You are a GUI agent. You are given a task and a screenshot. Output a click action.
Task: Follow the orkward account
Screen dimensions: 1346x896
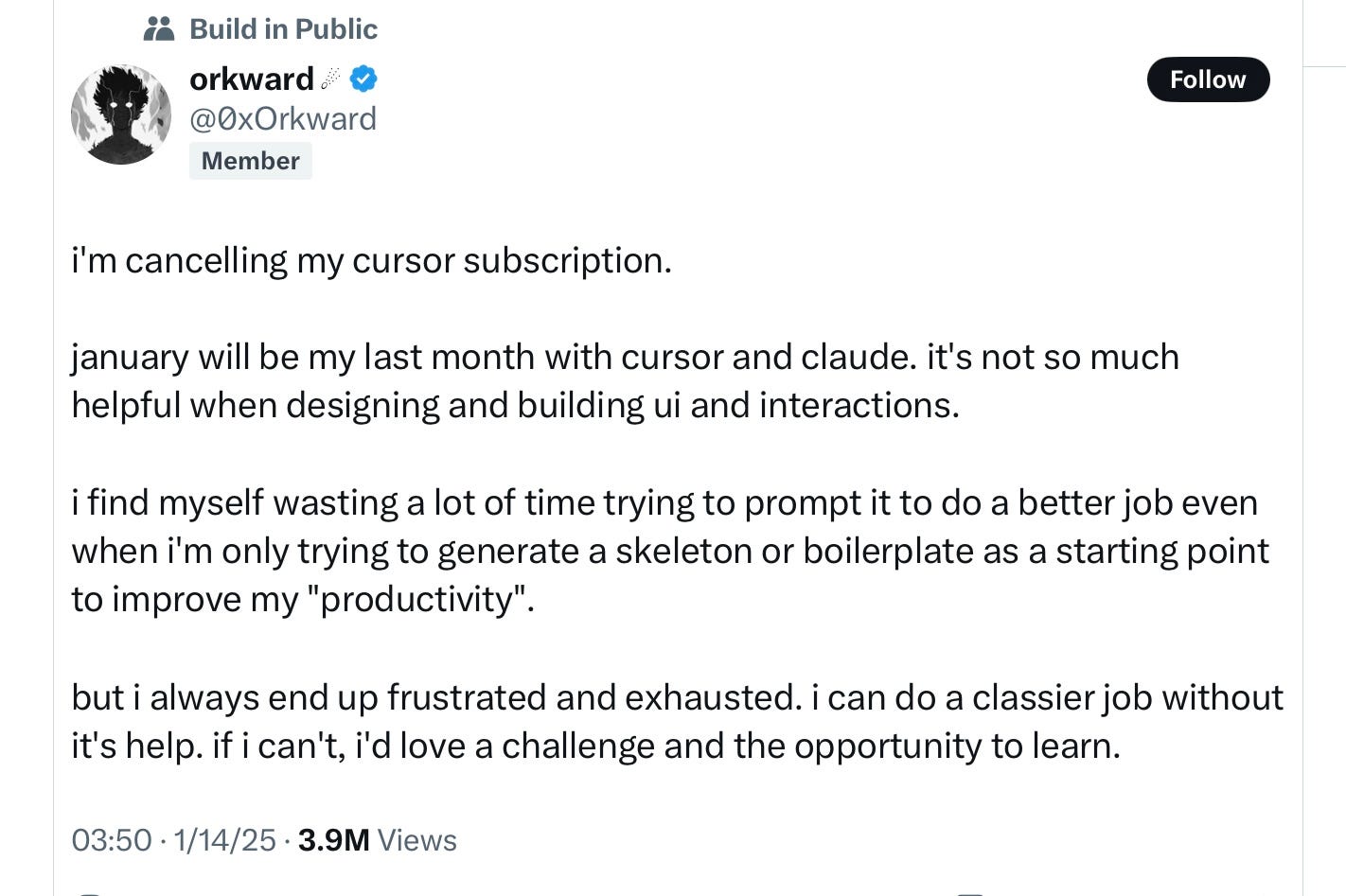(x=1208, y=79)
